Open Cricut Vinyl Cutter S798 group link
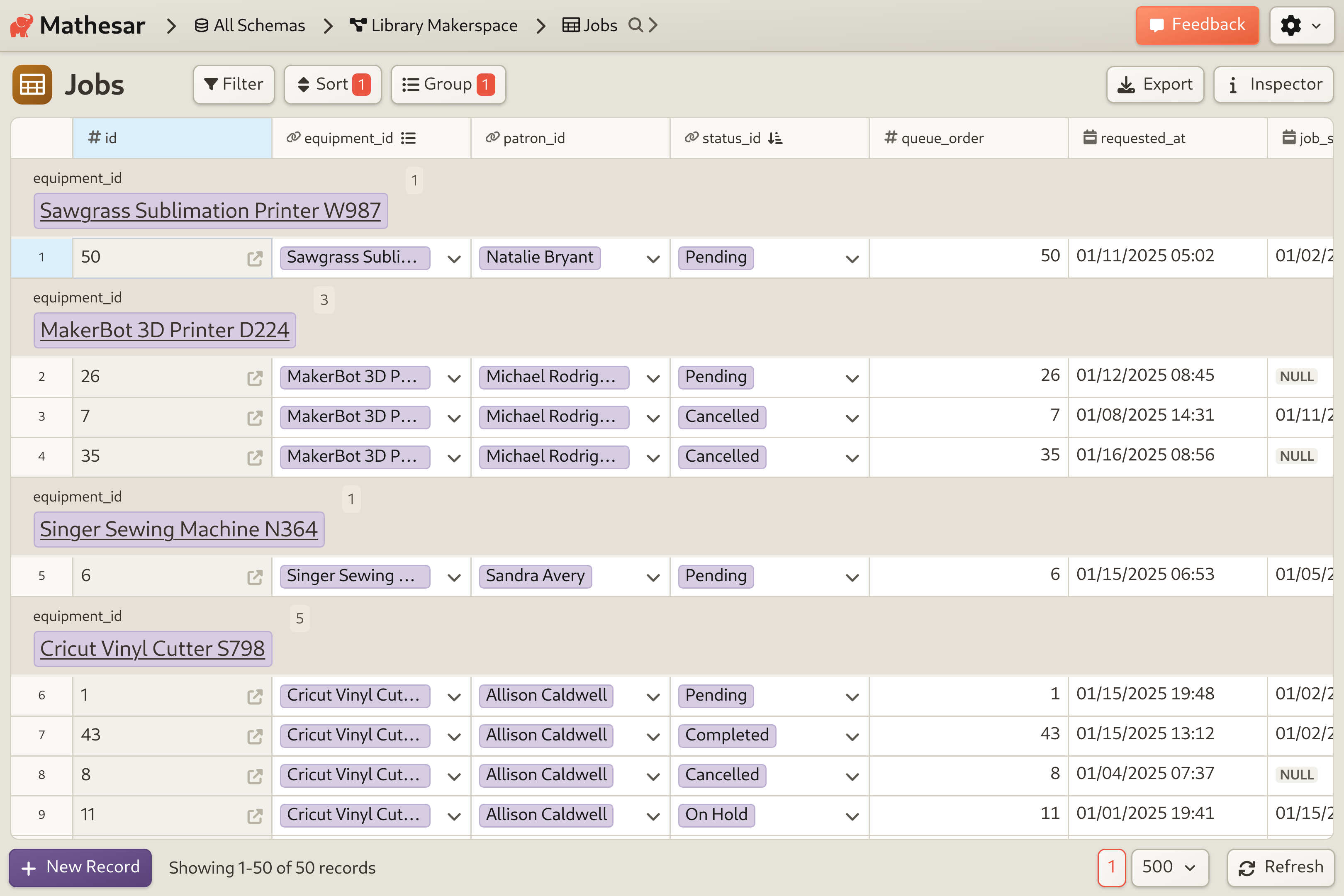 pos(153,649)
